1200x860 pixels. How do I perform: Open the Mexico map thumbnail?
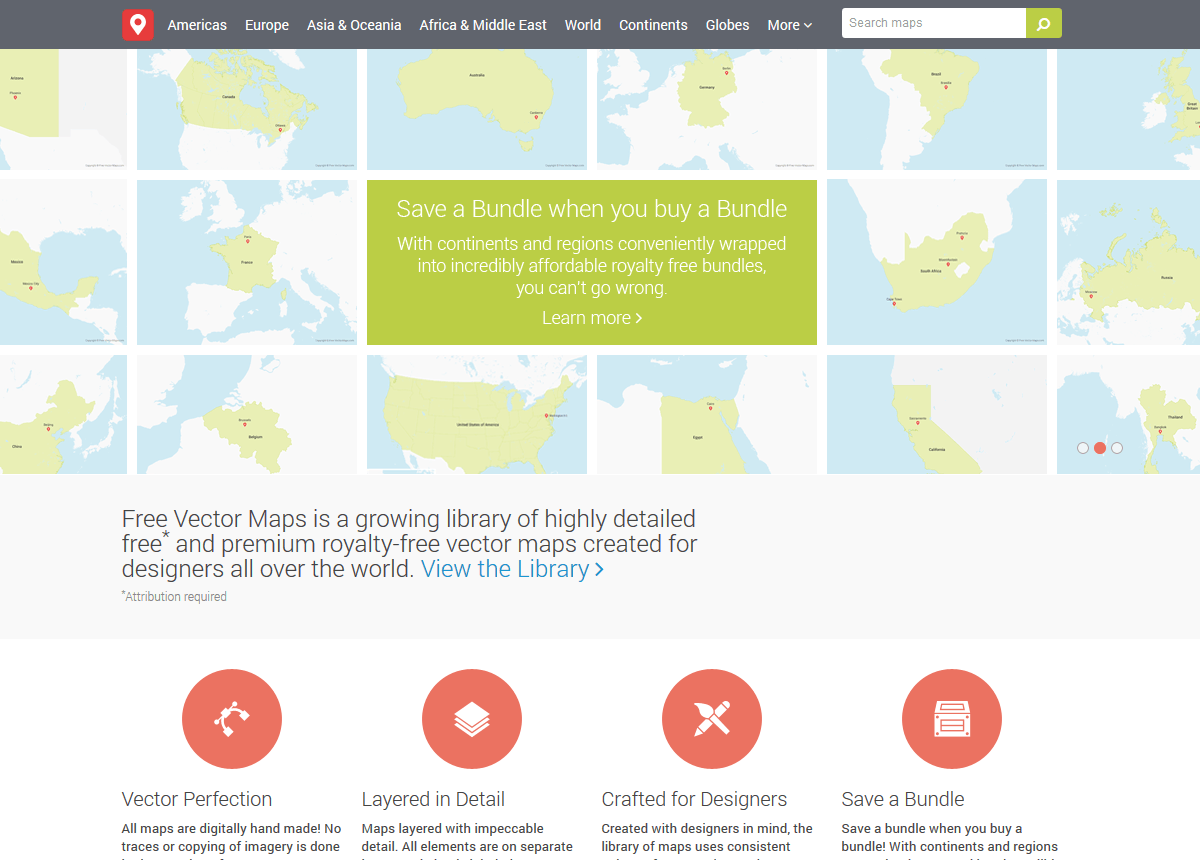63,262
